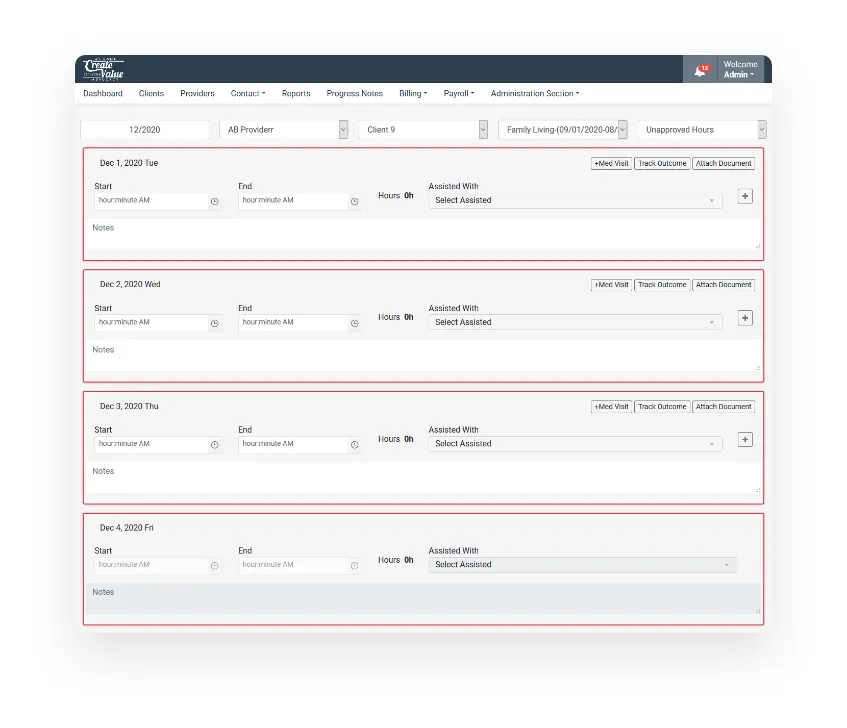
Task: Add entry with plus button on Dec 3
Action: pyautogui.click(x=745, y=440)
